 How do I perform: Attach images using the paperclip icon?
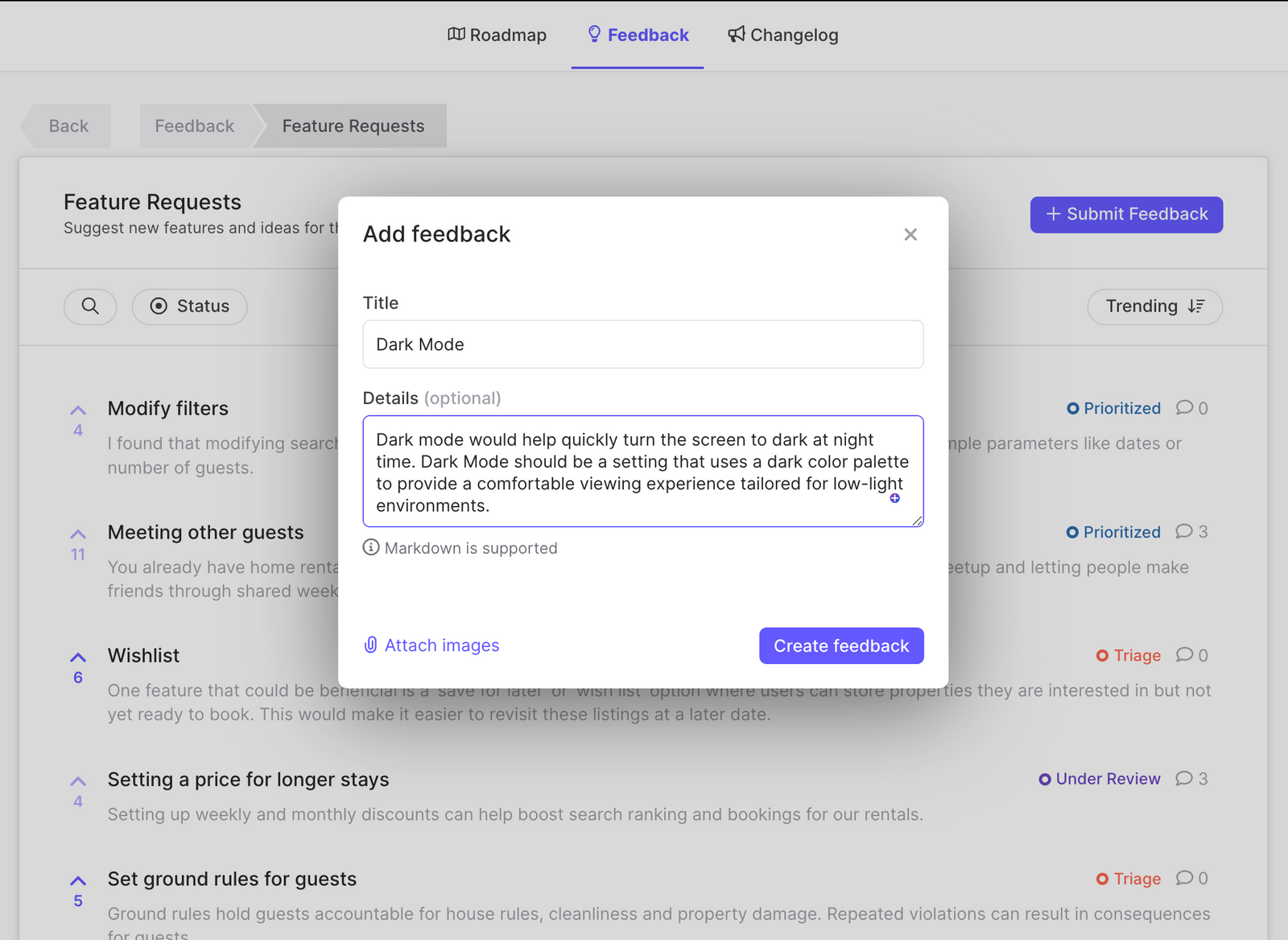point(370,645)
